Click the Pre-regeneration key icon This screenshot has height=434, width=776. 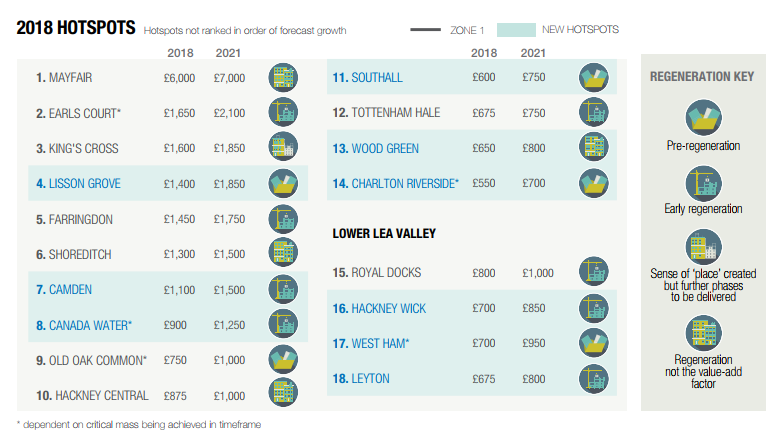[703, 117]
